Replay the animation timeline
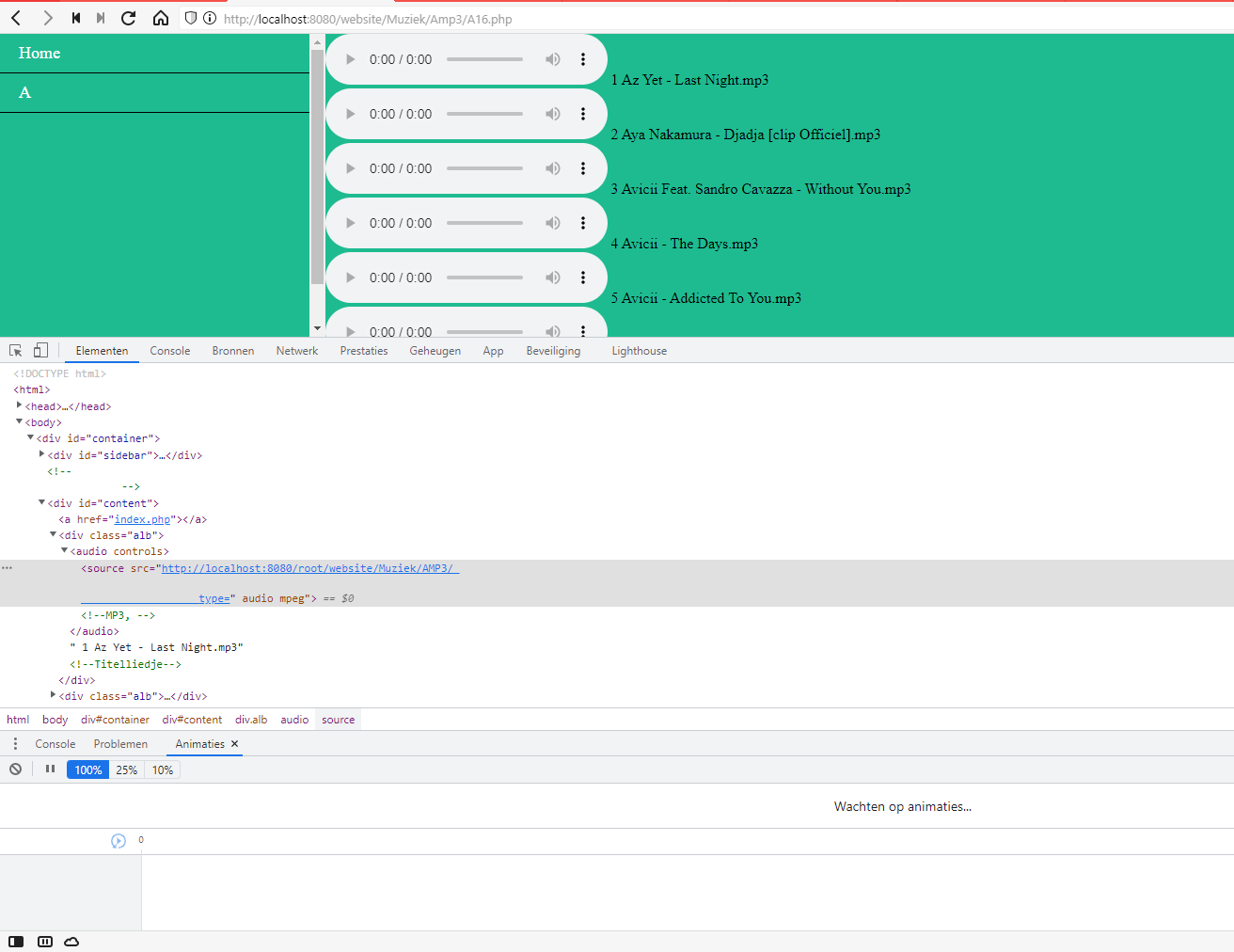 click(x=119, y=841)
